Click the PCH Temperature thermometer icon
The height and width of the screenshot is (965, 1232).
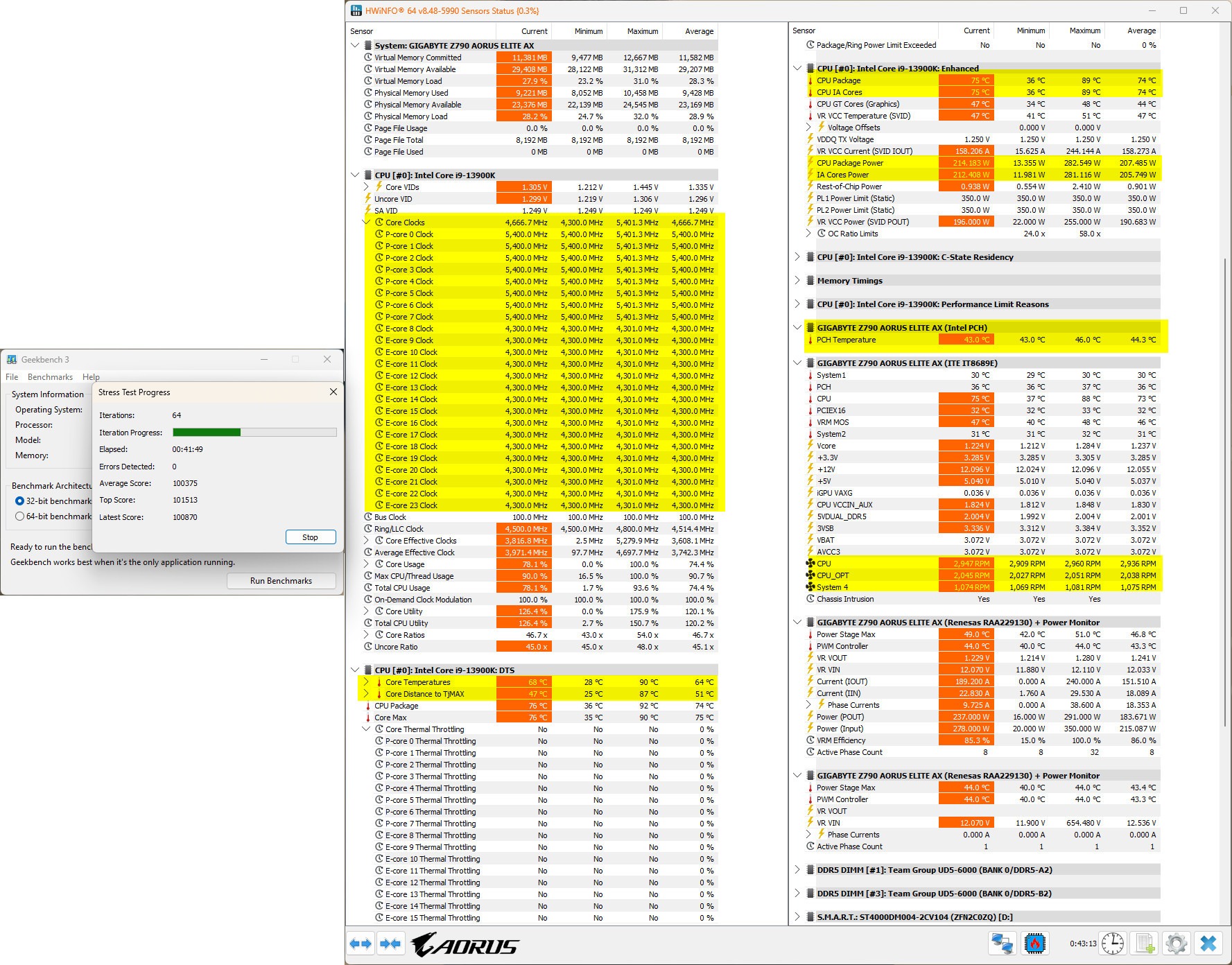click(x=810, y=340)
